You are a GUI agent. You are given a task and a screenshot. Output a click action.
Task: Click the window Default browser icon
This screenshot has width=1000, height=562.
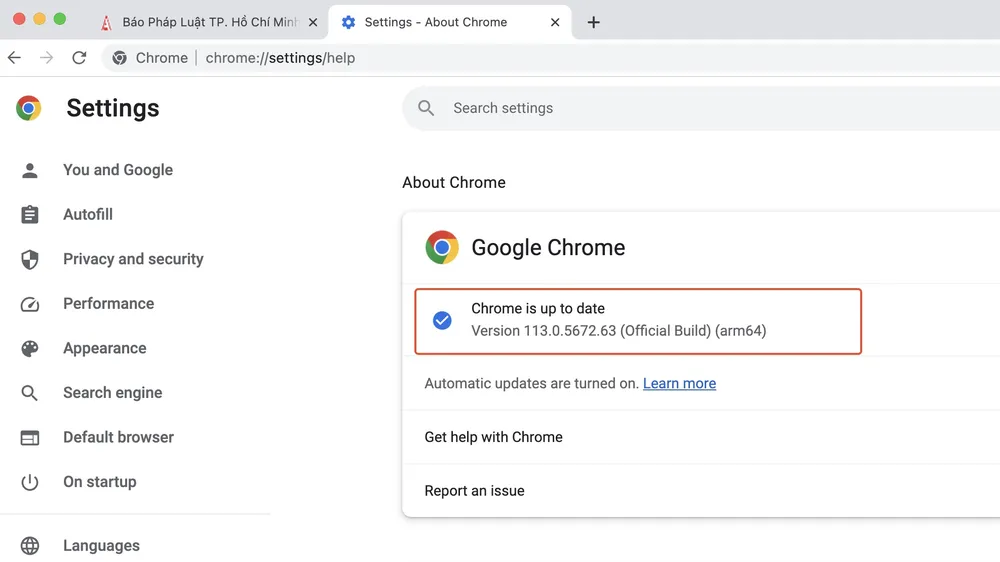[x=29, y=438]
